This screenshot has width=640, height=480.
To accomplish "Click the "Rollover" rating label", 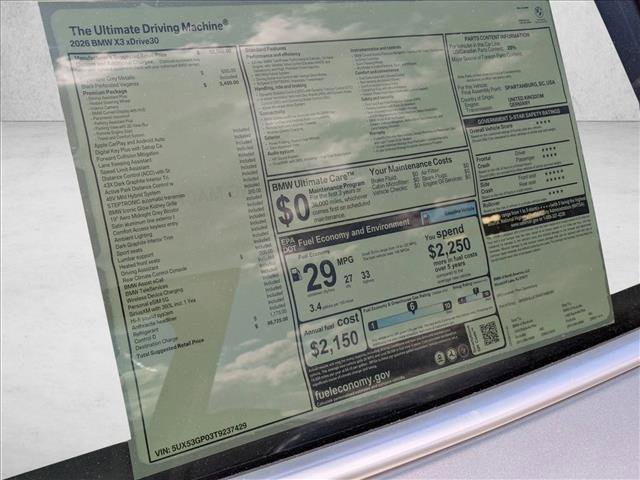I will 491,204.
